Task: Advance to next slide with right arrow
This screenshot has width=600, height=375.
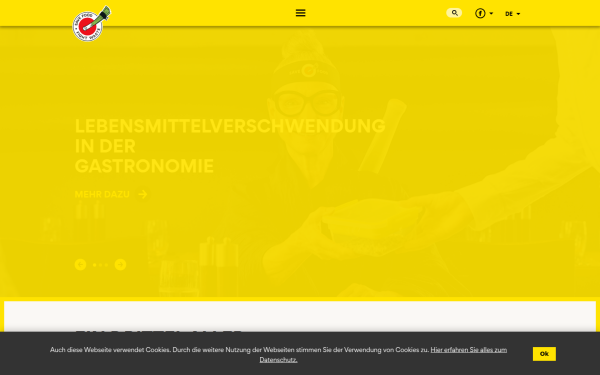Action: click(120, 264)
